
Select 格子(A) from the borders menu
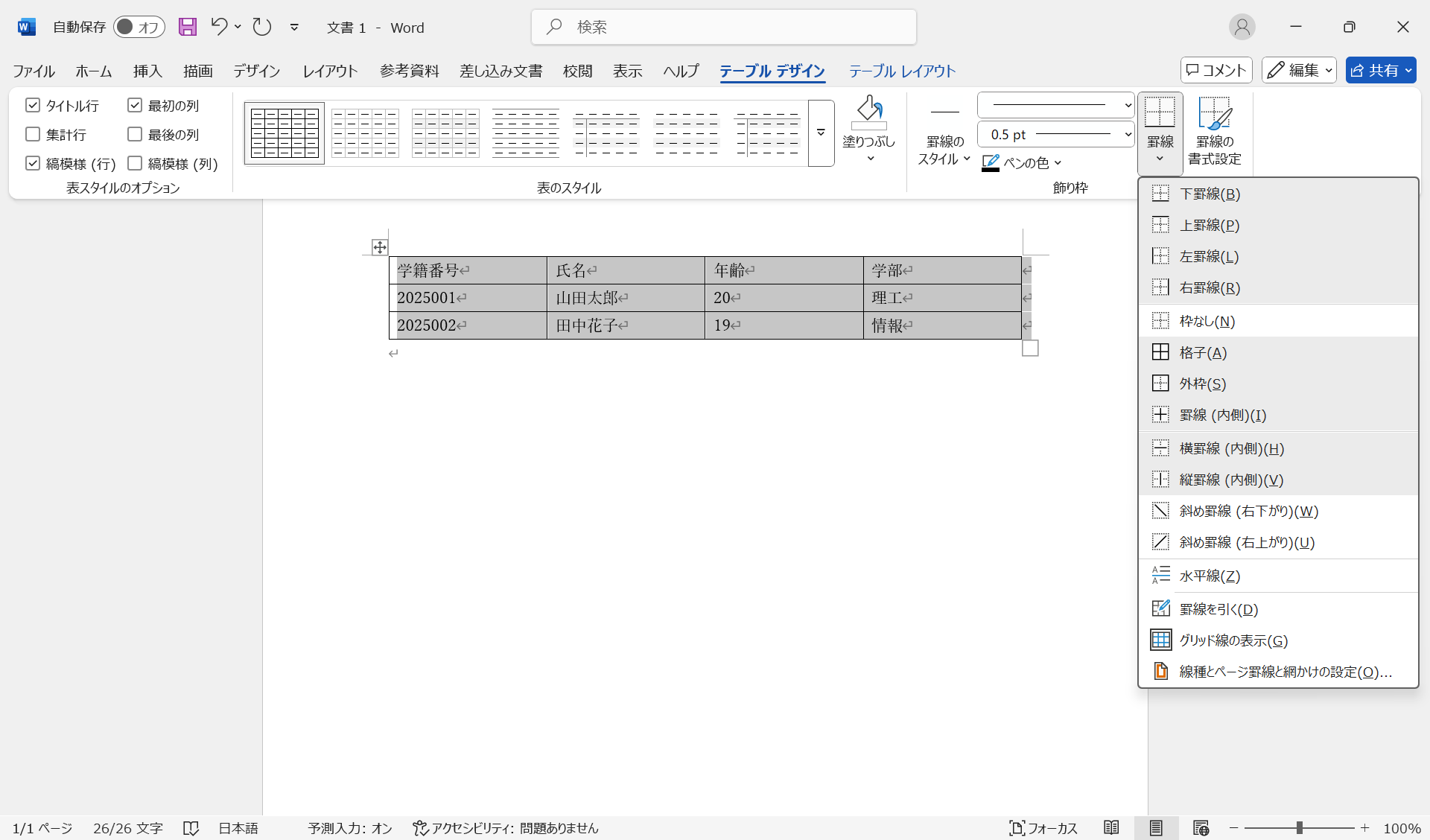click(x=1202, y=351)
